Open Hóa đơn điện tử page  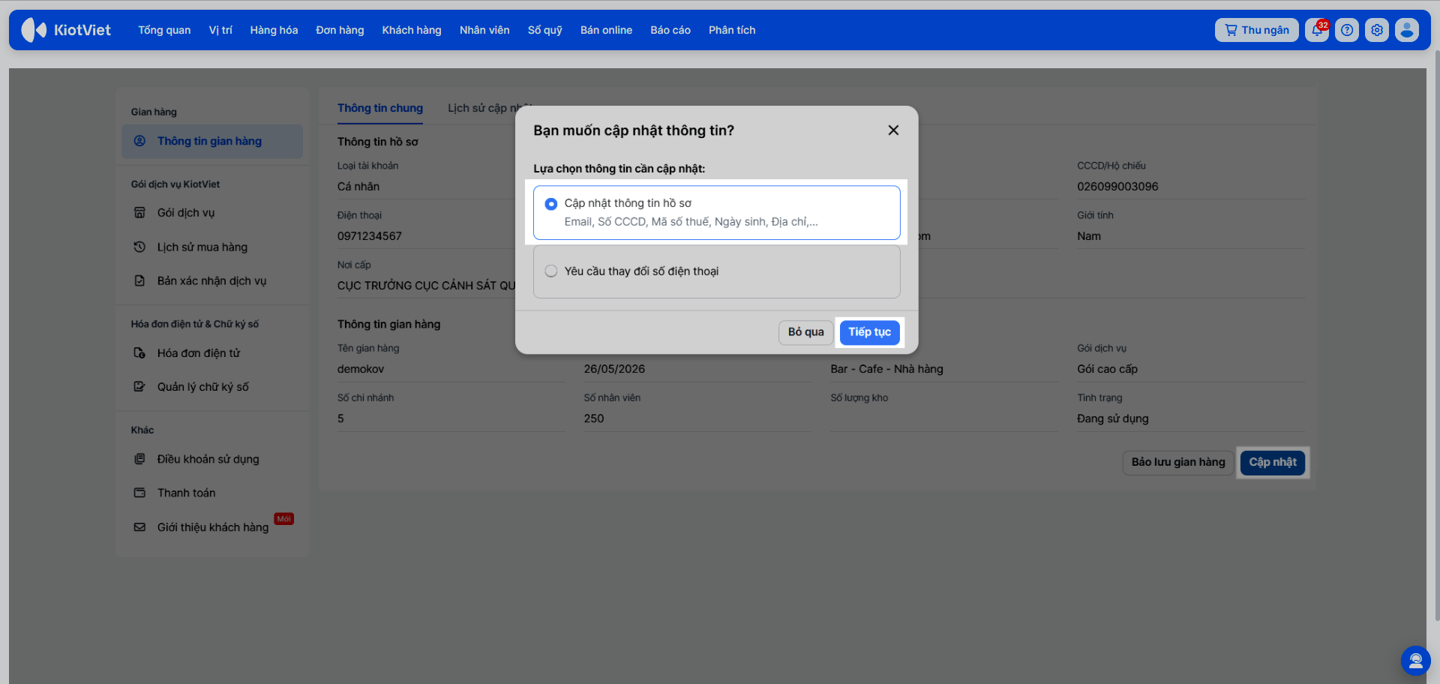click(198, 353)
